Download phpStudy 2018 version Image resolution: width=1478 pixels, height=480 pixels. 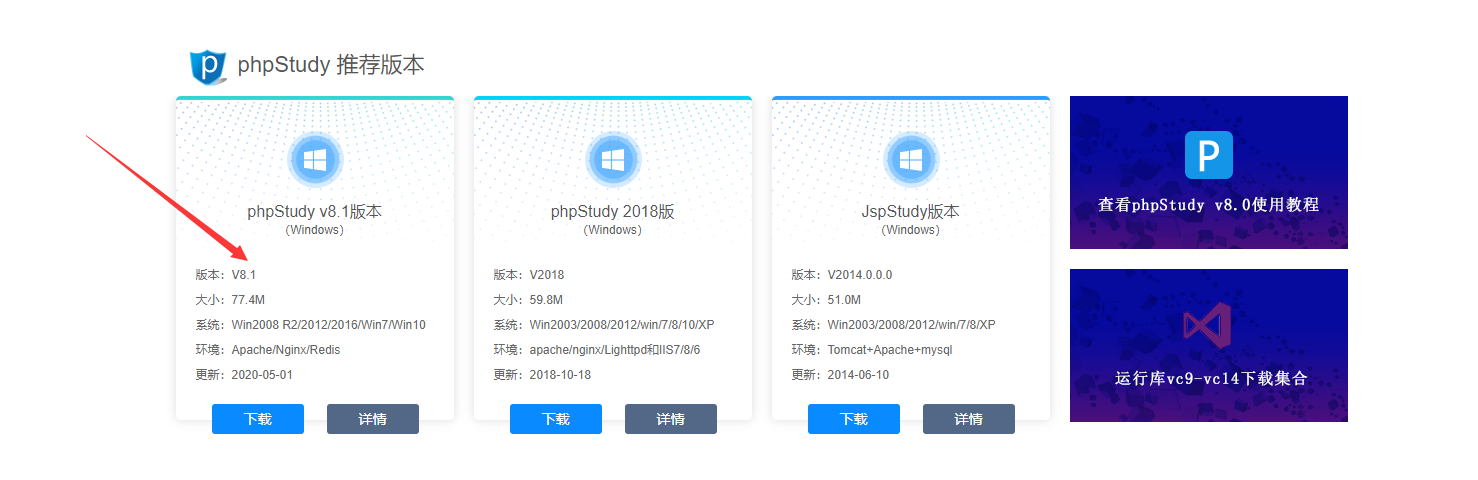[556, 419]
